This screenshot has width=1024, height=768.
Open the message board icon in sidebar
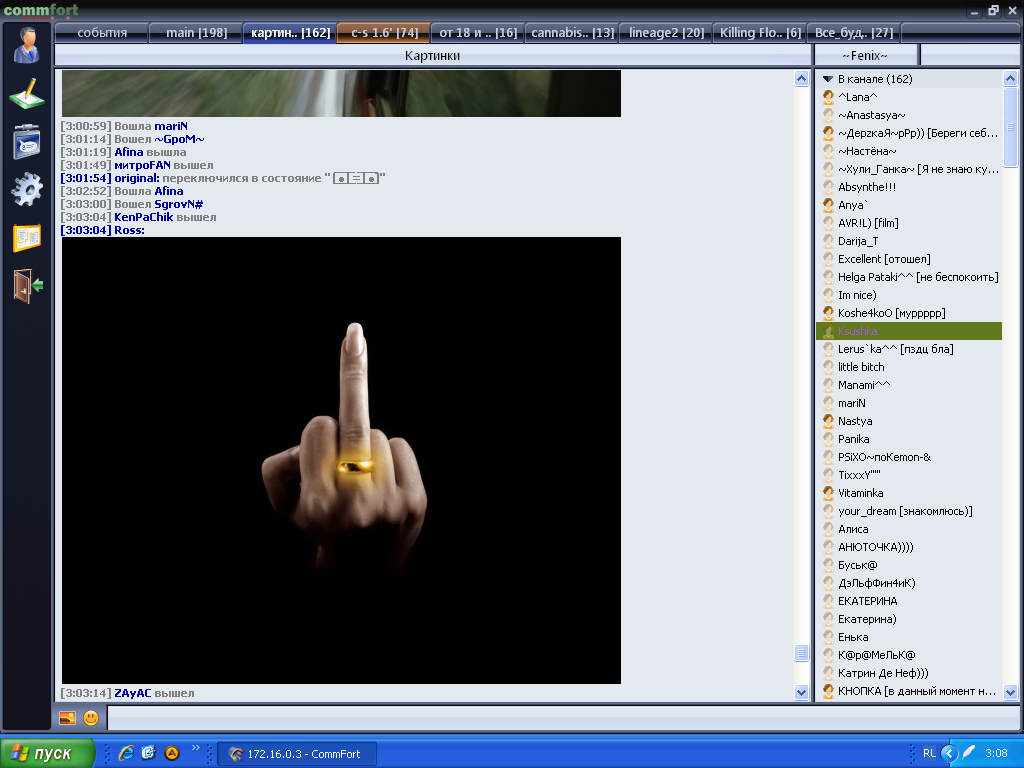[27, 142]
